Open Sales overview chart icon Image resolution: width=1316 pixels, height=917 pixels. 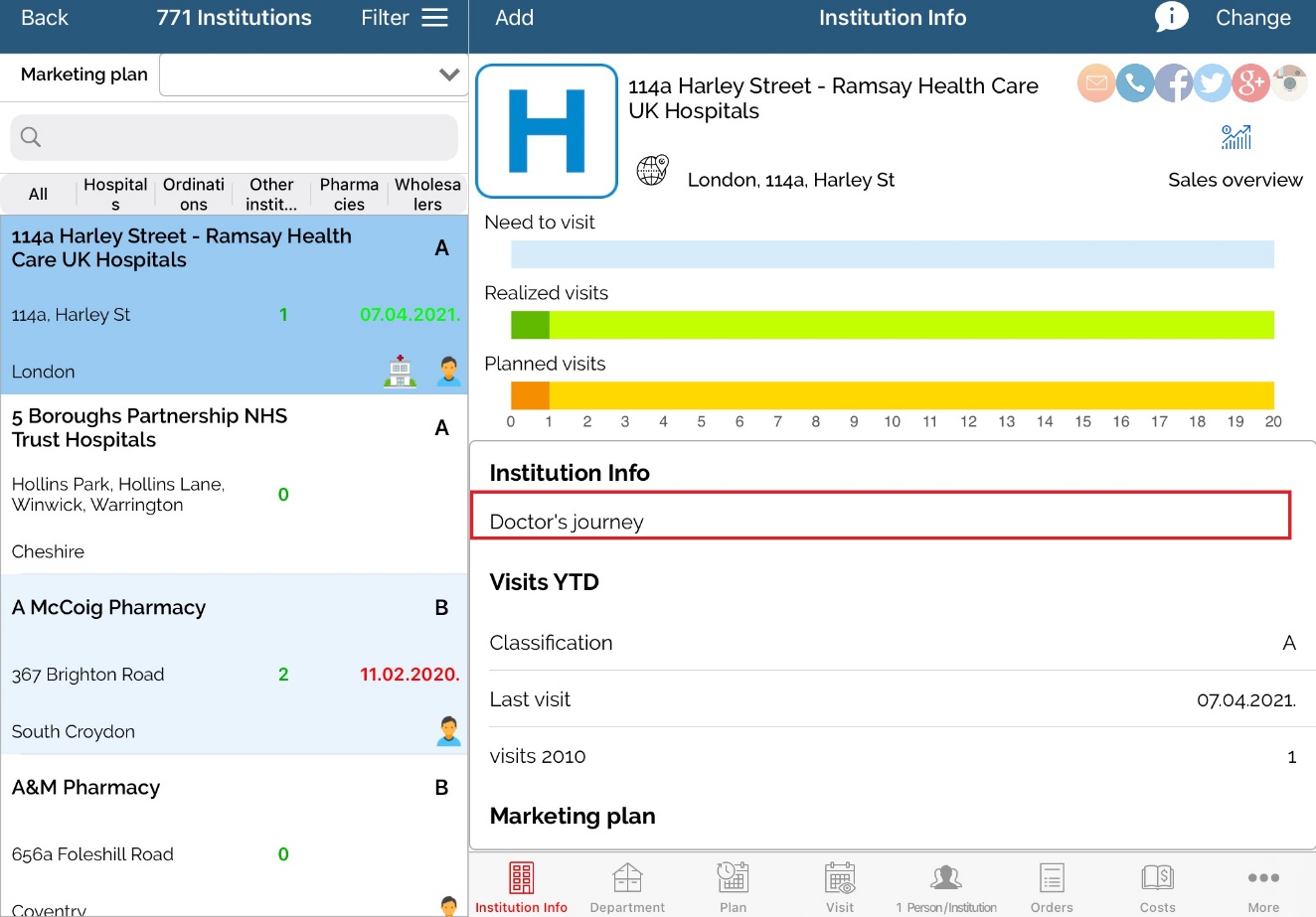[x=1235, y=138]
